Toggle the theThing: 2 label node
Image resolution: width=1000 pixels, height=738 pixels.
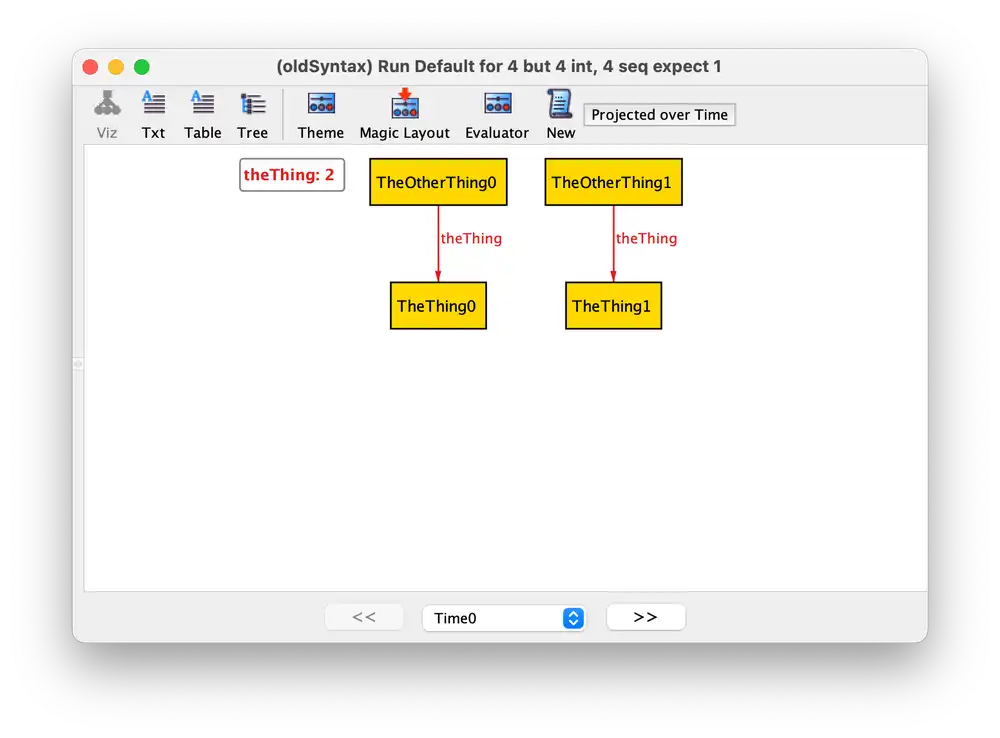click(x=291, y=174)
